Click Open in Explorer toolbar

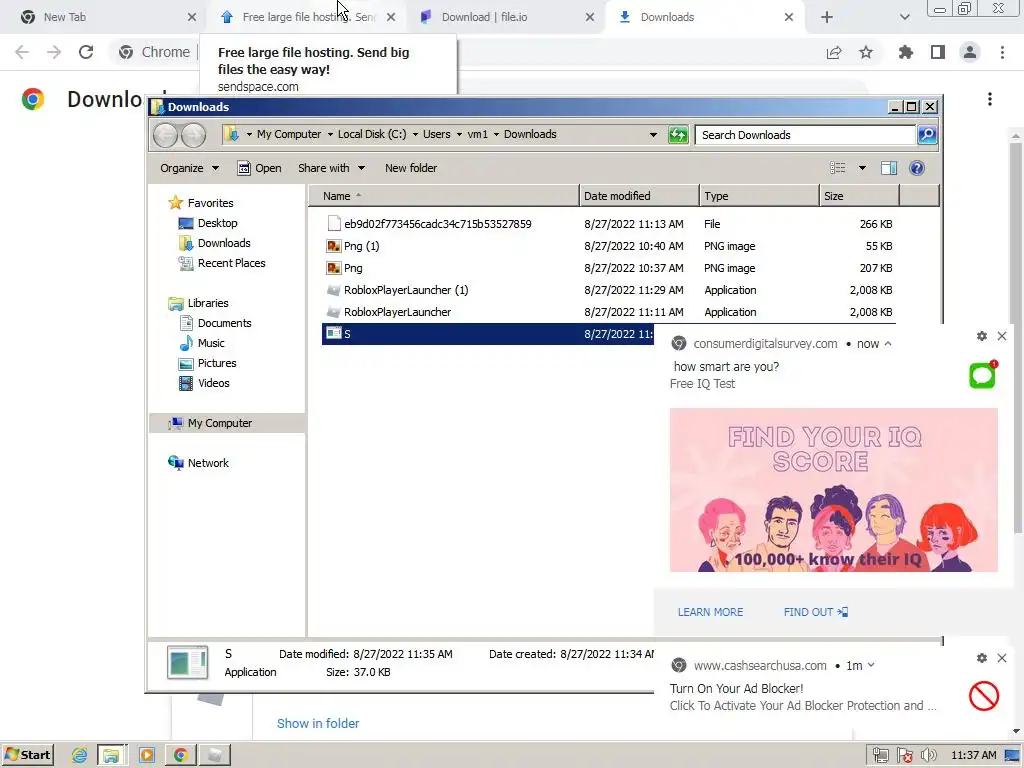click(259, 168)
